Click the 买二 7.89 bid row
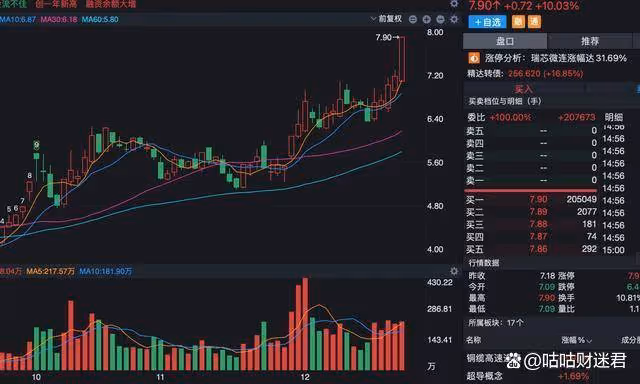Image resolution: width=640 pixels, height=384 pixels. (531, 212)
